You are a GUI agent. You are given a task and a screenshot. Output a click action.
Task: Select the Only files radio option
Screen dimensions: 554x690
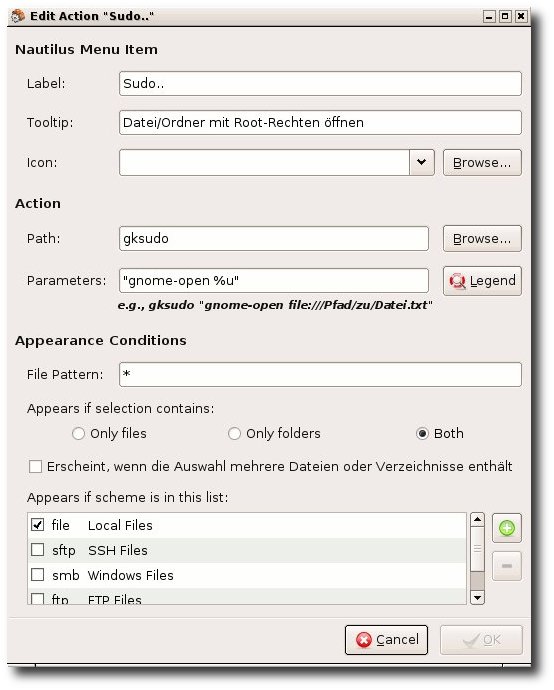coord(78,434)
